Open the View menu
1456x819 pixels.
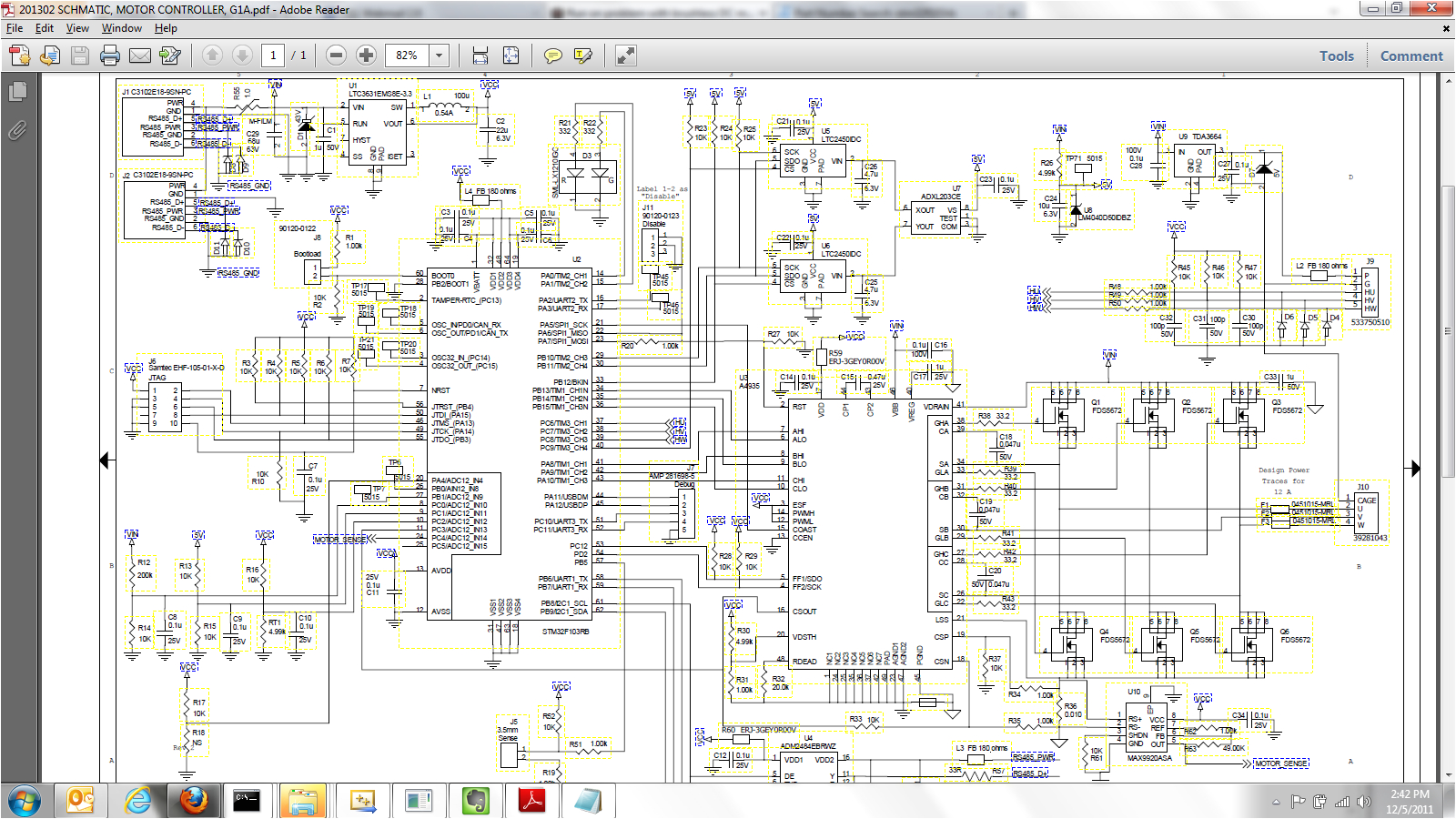[x=77, y=28]
